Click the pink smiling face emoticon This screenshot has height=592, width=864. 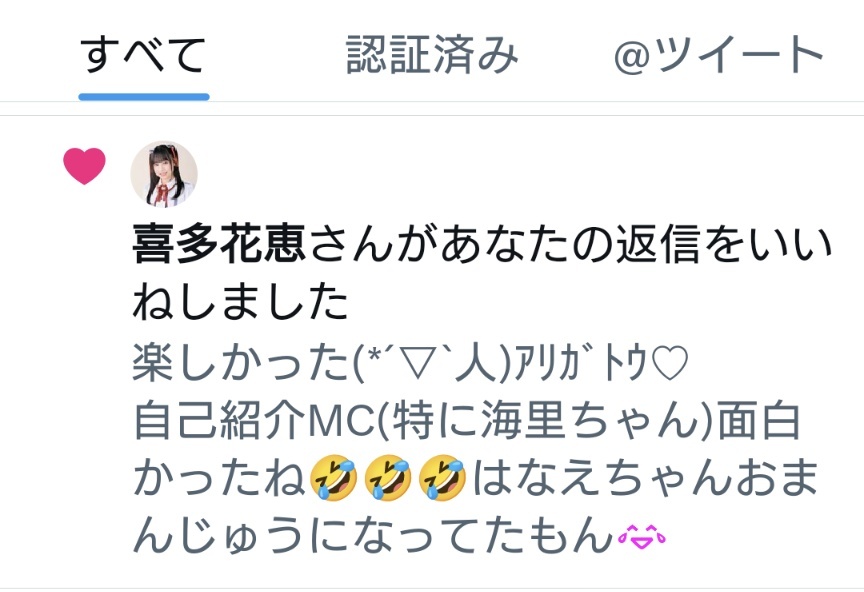(x=642, y=536)
